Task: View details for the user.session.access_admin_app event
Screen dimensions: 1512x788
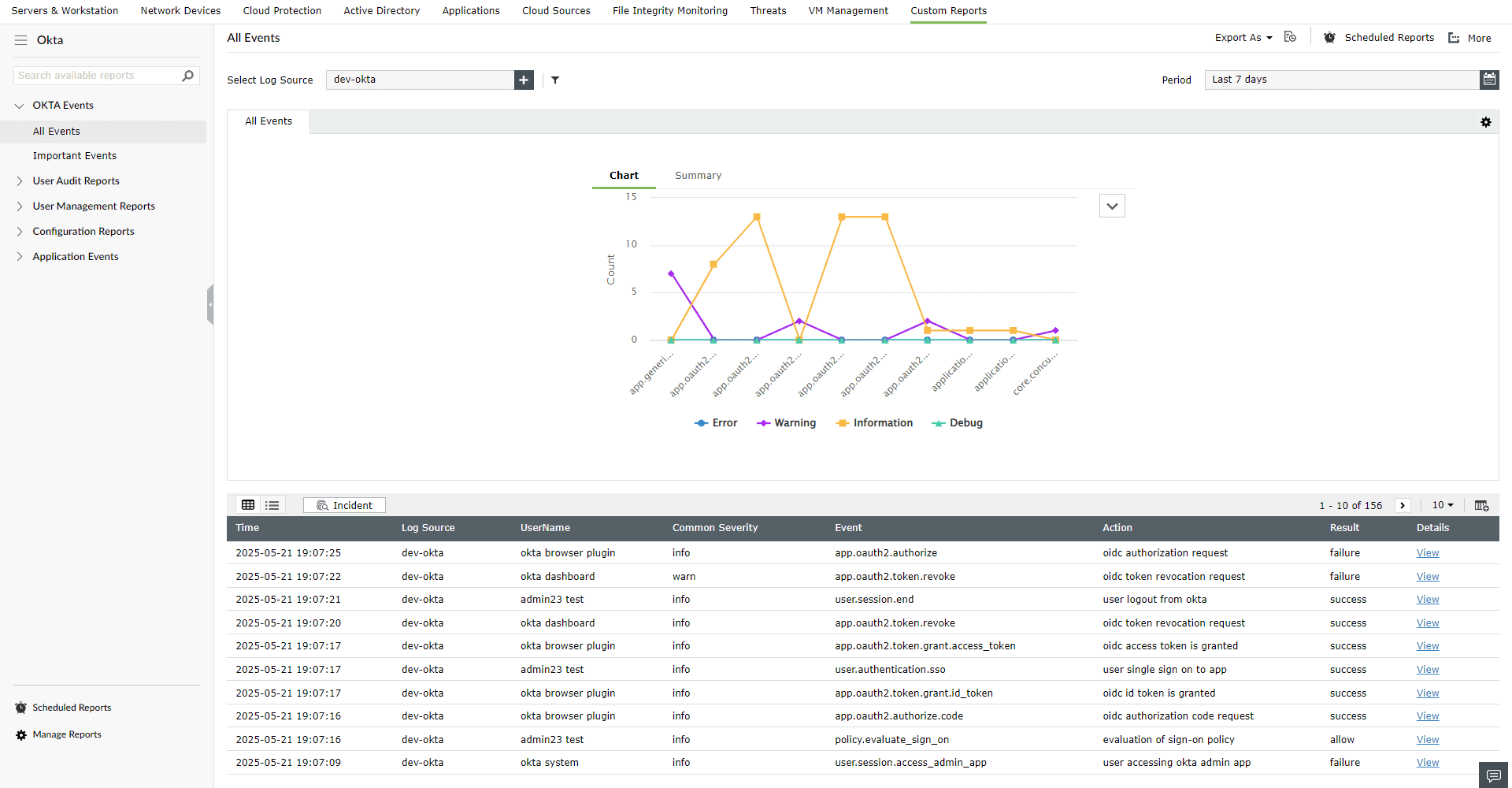Action: click(x=1428, y=763)
